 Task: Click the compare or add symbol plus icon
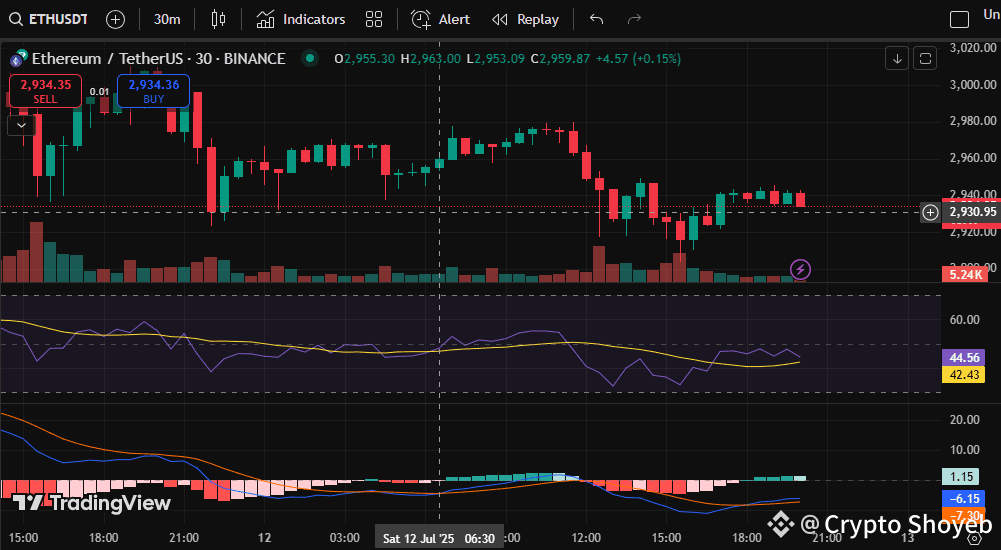coord(116,19)
